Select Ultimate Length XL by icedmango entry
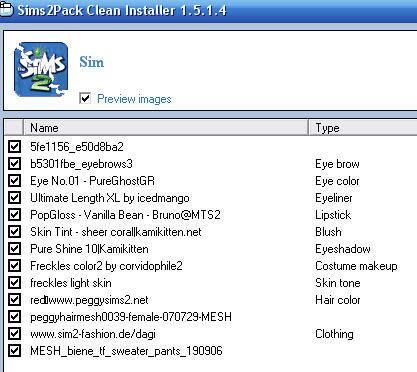417x372 pixels. [110, 198]
